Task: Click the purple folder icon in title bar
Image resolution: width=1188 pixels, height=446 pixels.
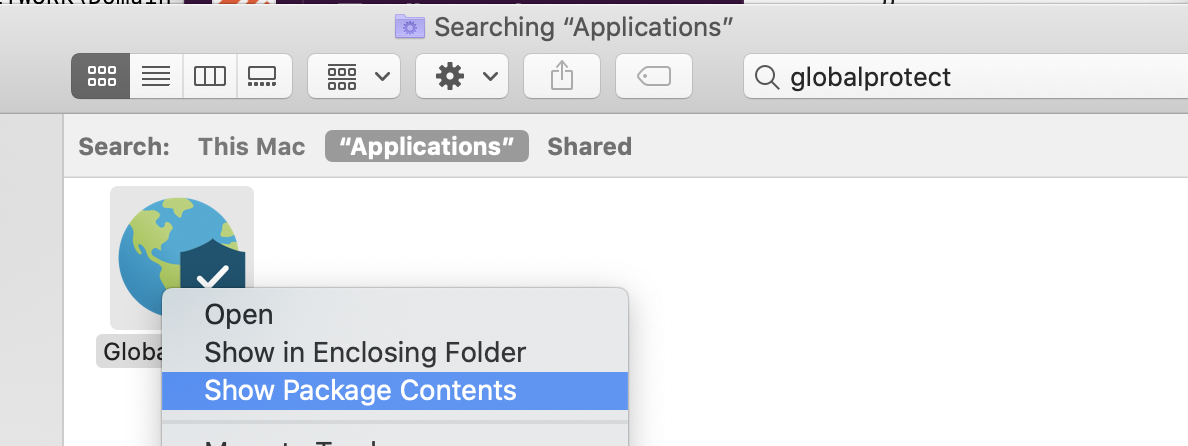Action: tap(410, 27)
